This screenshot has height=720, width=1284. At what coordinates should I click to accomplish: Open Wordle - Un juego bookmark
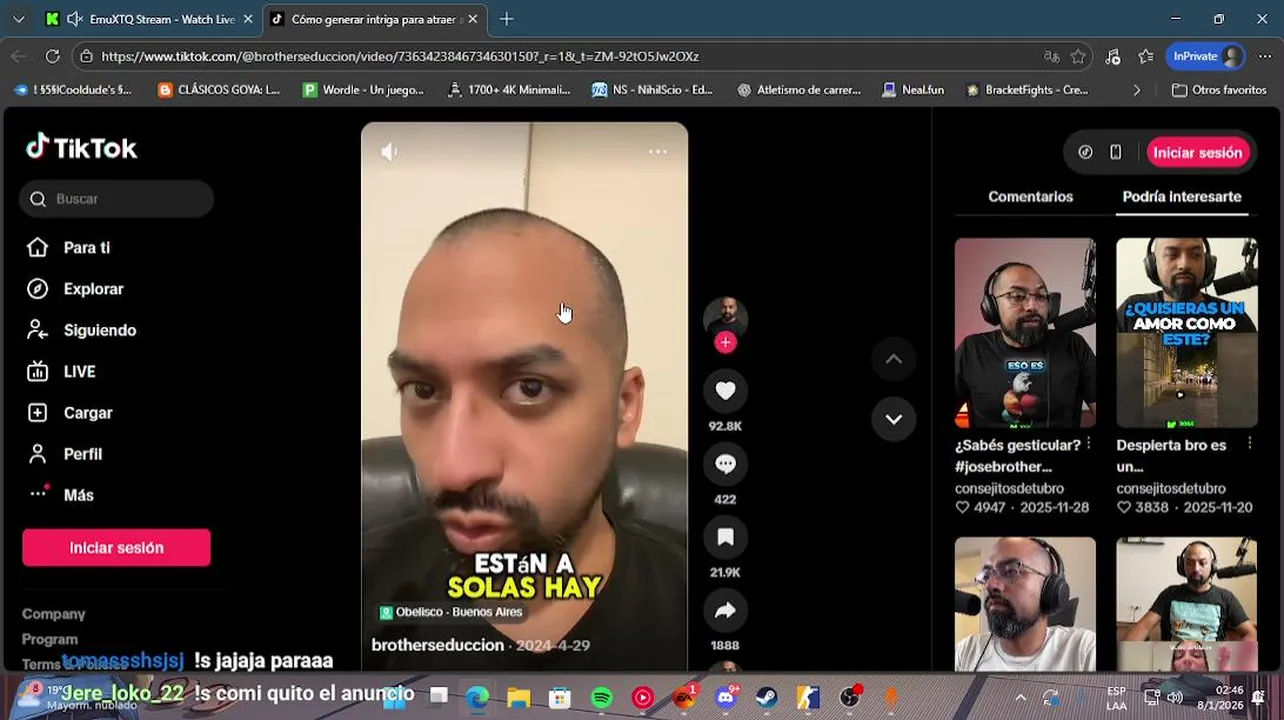tap(364, 90)
